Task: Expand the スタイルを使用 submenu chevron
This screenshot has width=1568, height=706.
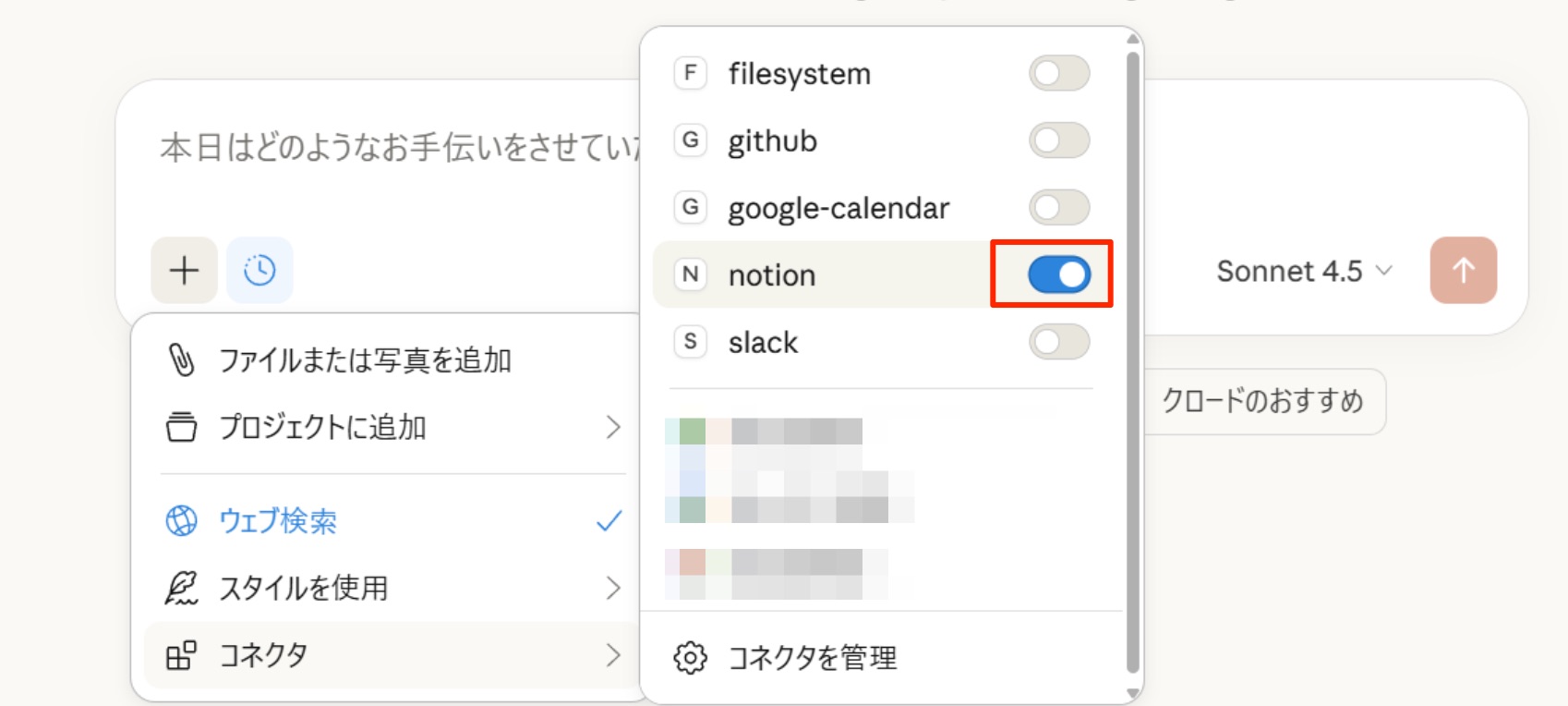Action: 612,588
